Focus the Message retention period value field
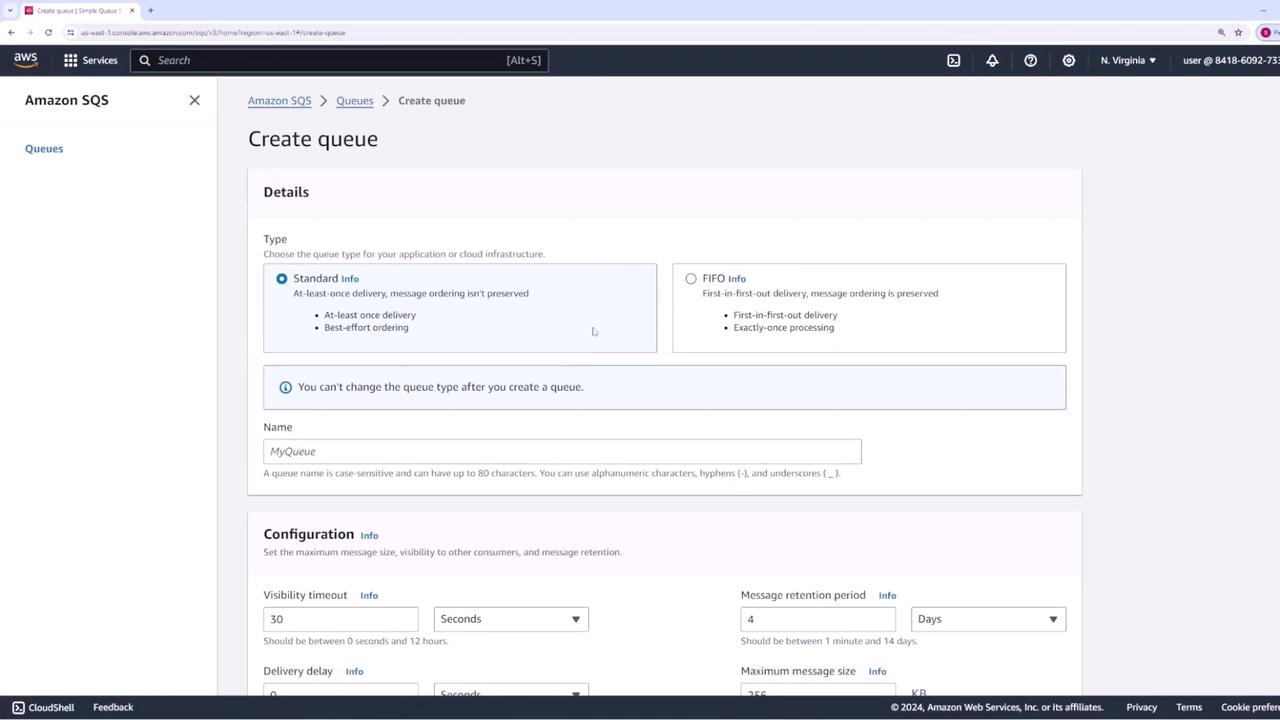 (x=818, y=619)
